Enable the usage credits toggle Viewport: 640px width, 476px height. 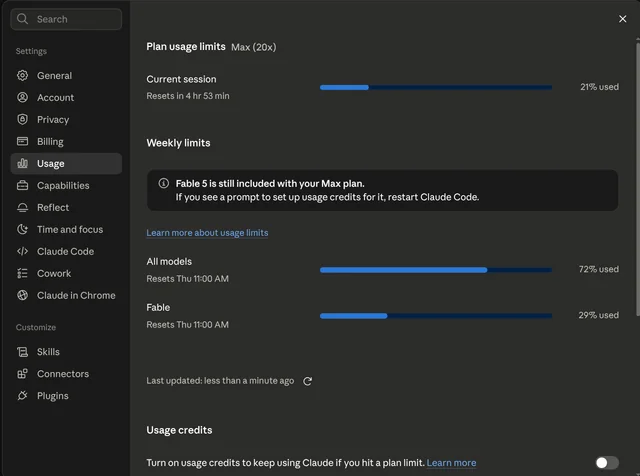(x=607, y=463)
